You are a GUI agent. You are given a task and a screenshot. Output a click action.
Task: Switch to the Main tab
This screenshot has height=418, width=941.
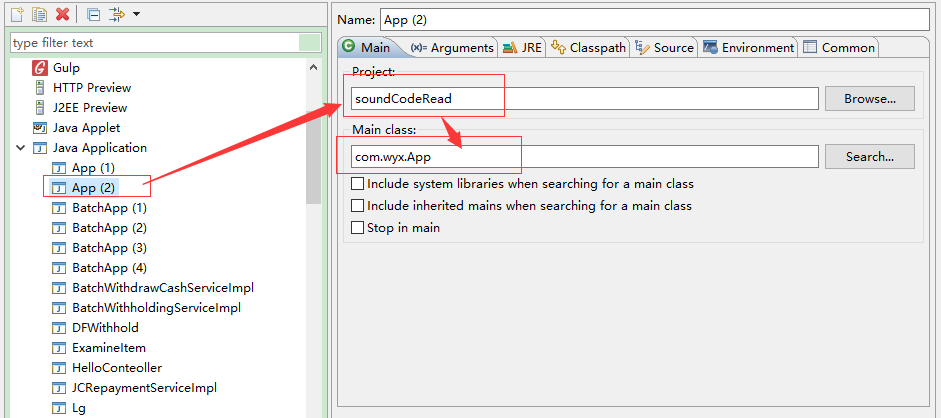tap(367, 47)
